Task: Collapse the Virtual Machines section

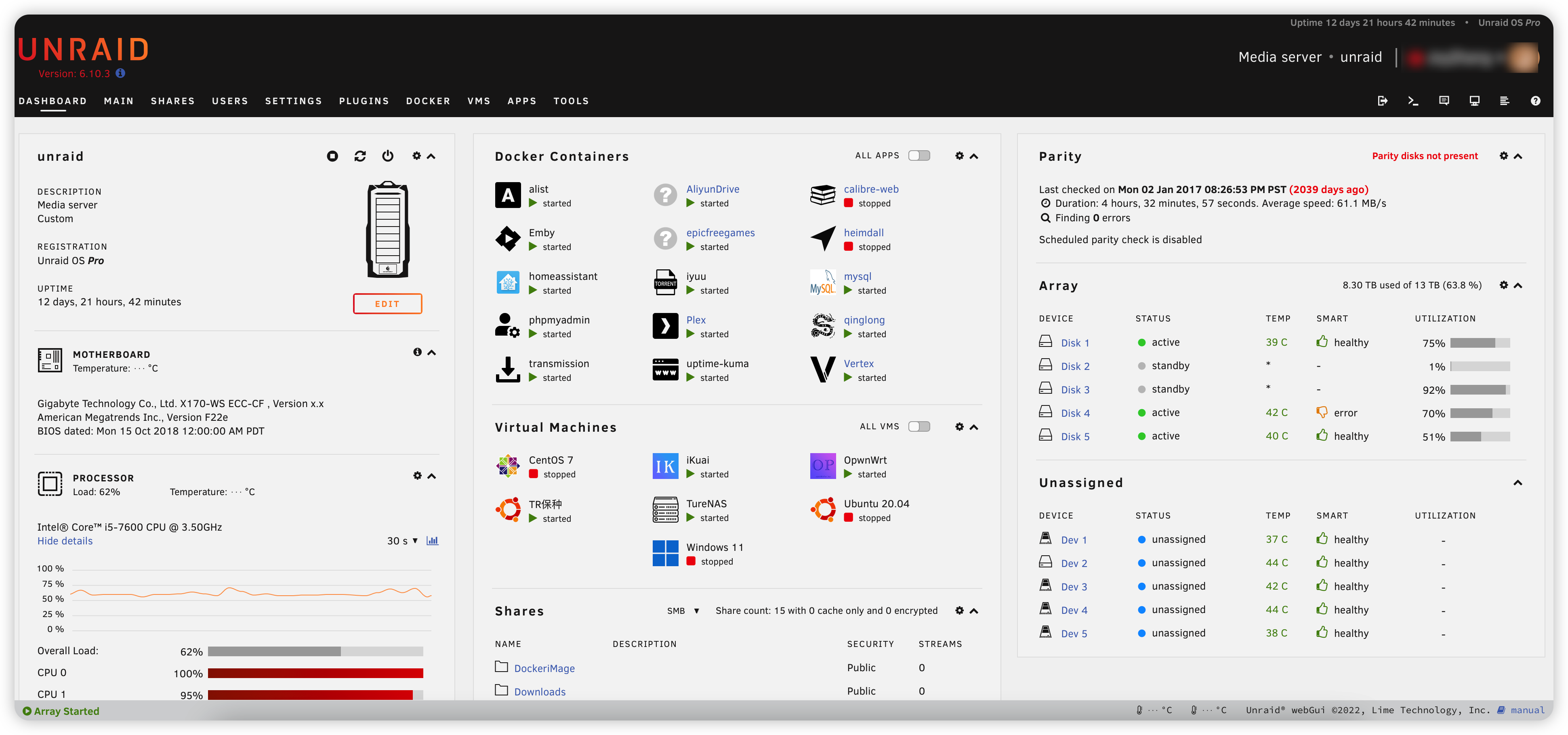Action: (x=974, y=427)
